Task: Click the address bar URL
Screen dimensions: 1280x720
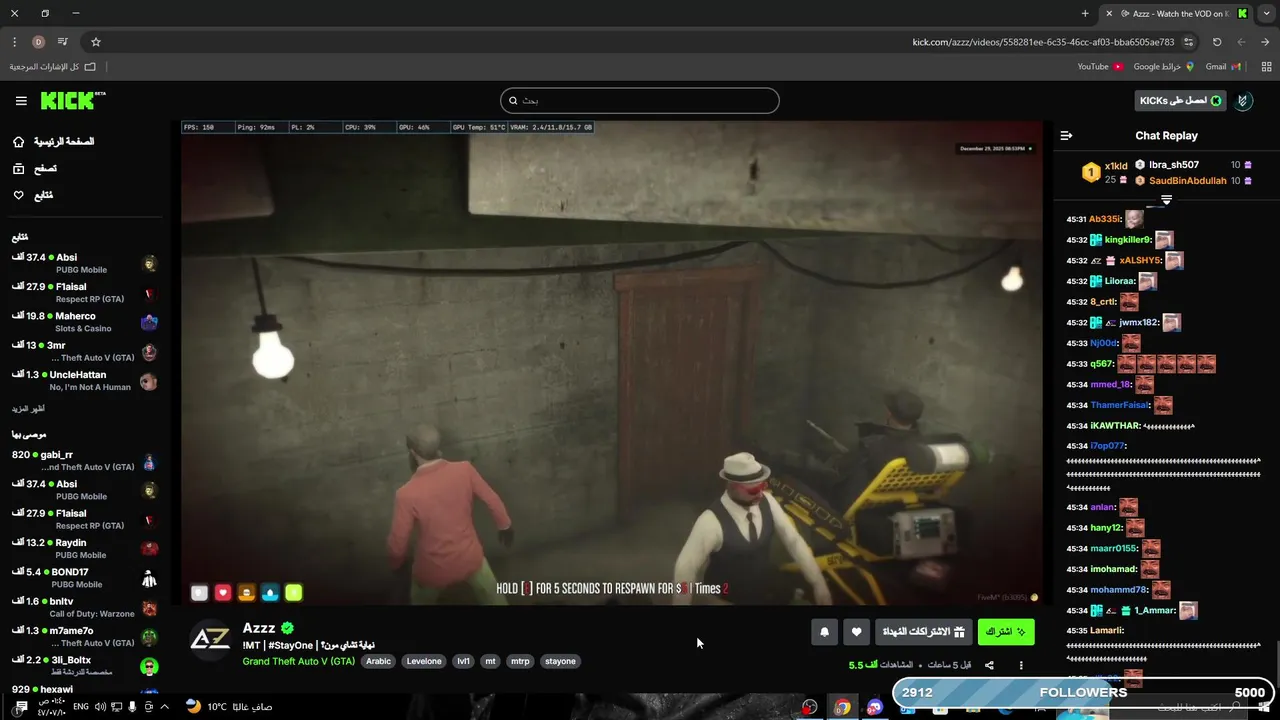Action: tap(1043, 42)
